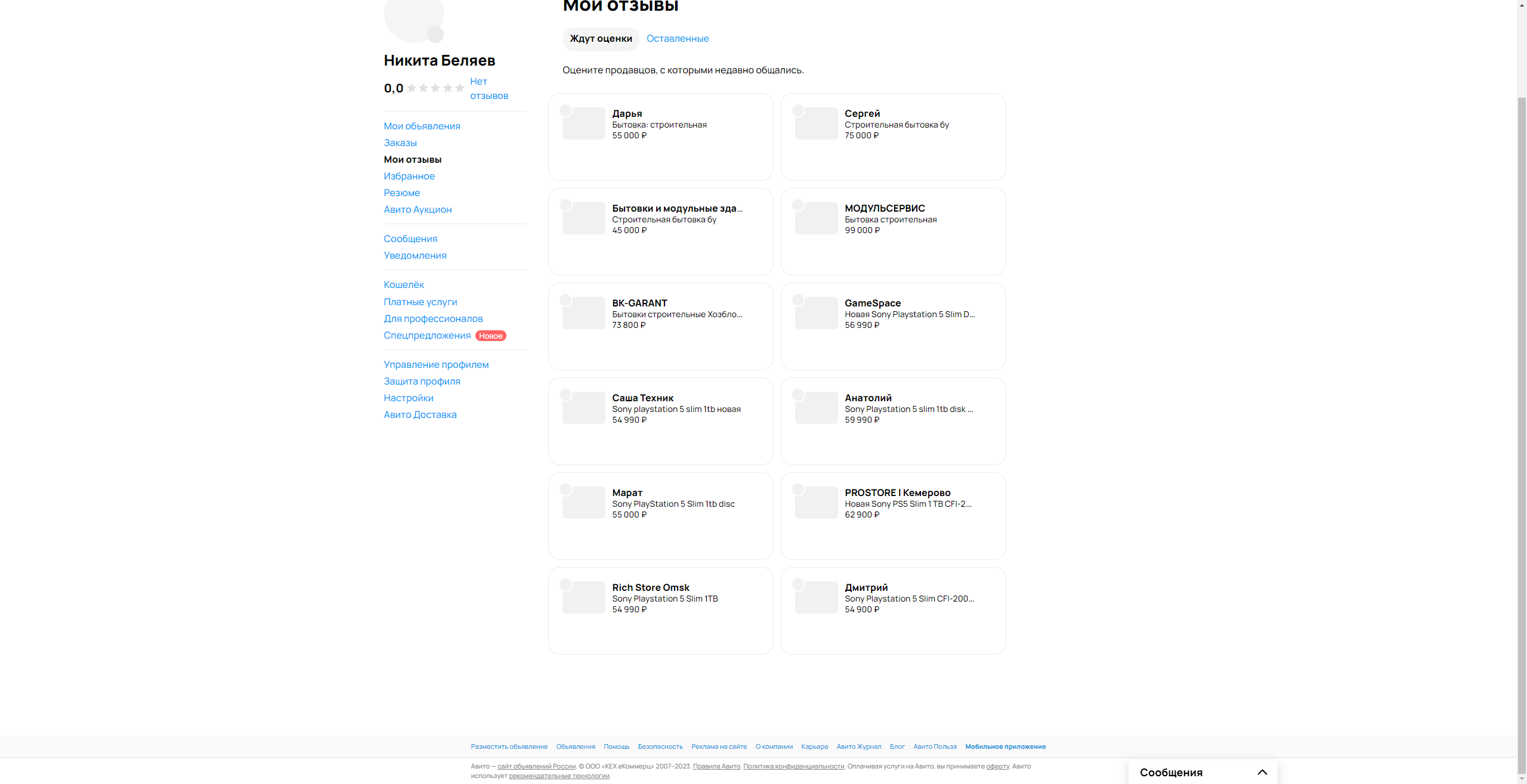The image size is (1527, 784).
Task: Click GameSpace seller avatar circle
Action: click(x=798, y=300)
